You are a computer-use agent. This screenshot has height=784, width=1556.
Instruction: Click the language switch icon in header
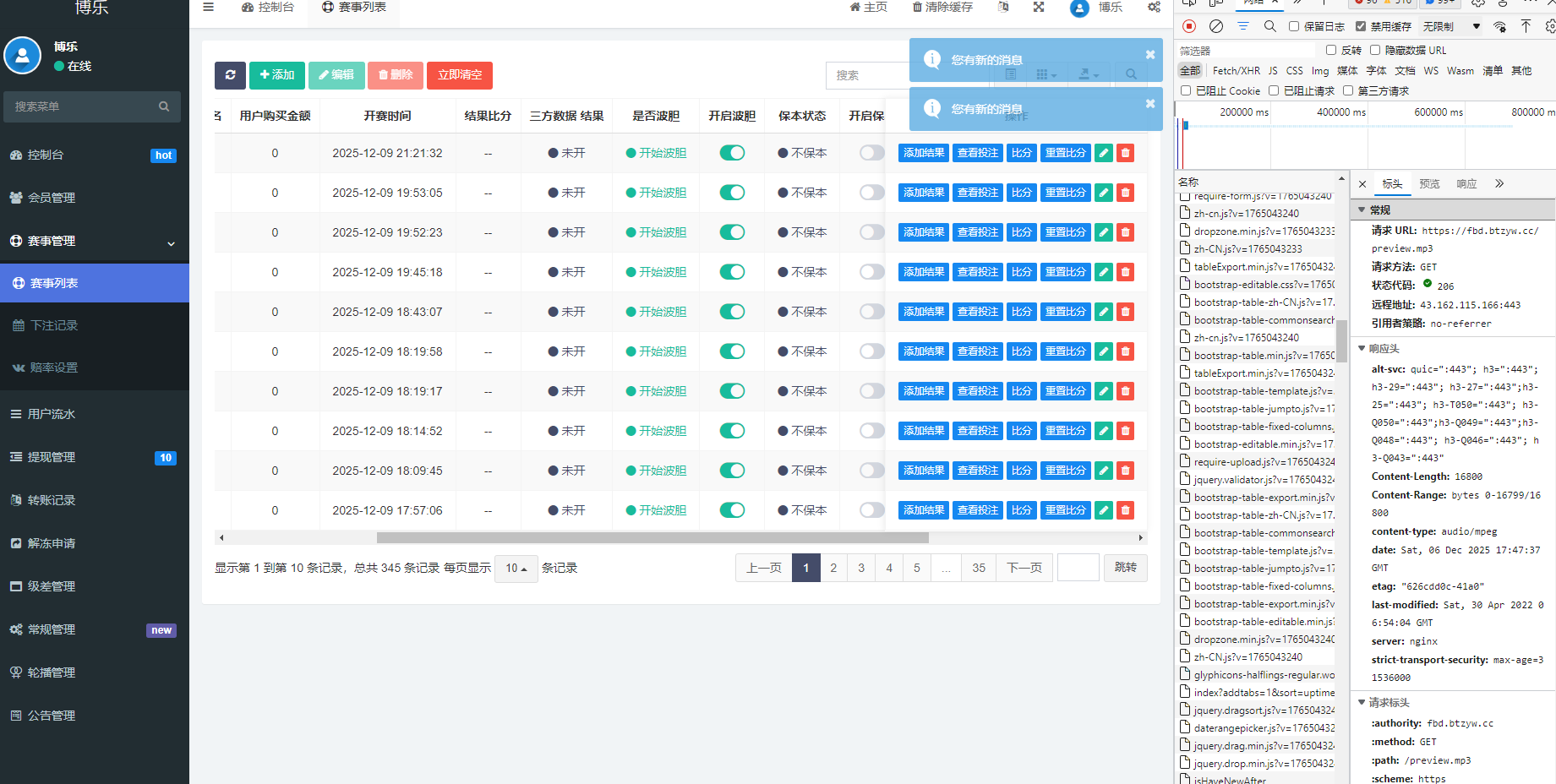pos(1003,7)
